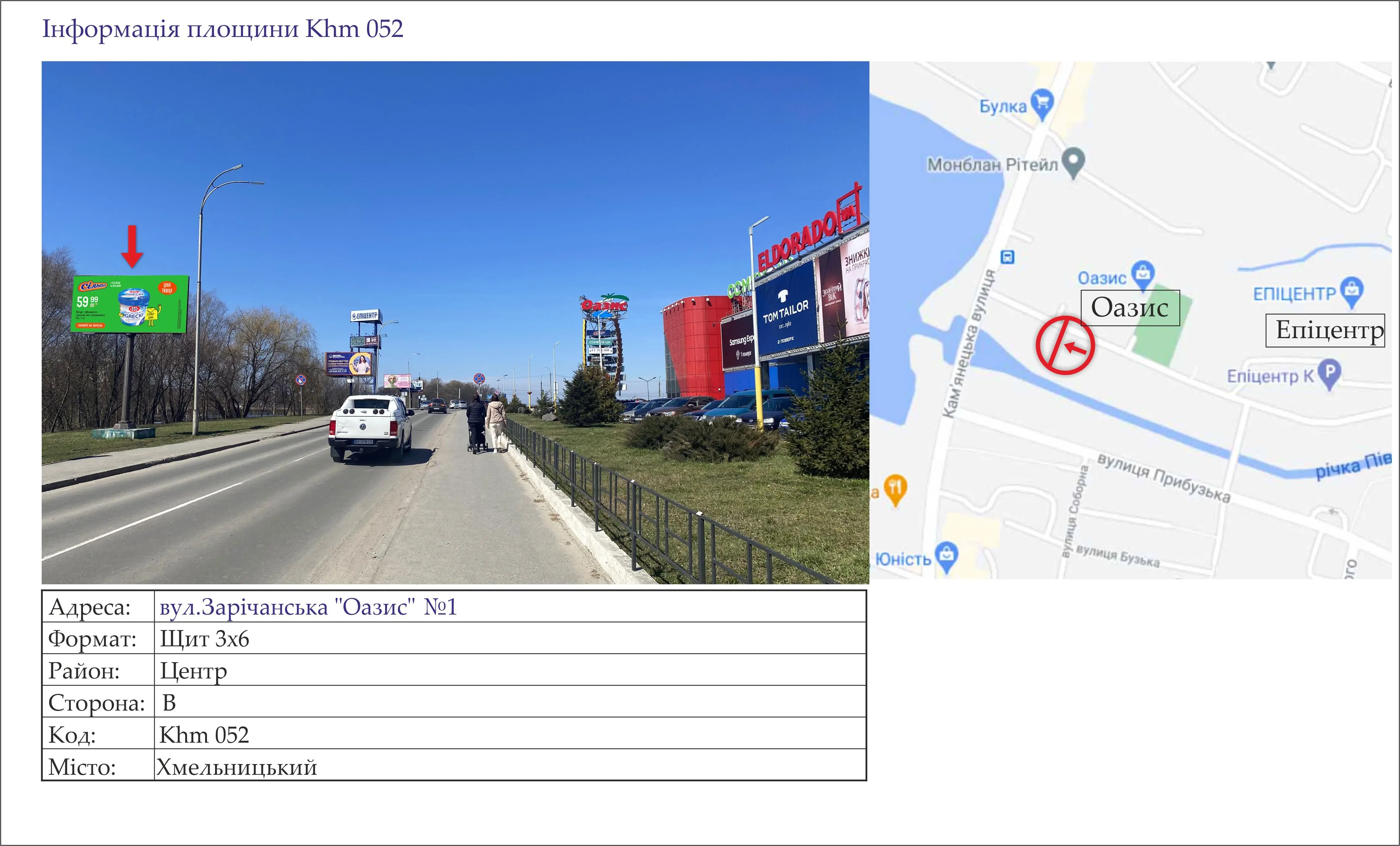Click the Khm 052 code cell
Image resolution: width=1400 pixels, height=846 pixels.
pyautogui.click(x=510, y=733)
